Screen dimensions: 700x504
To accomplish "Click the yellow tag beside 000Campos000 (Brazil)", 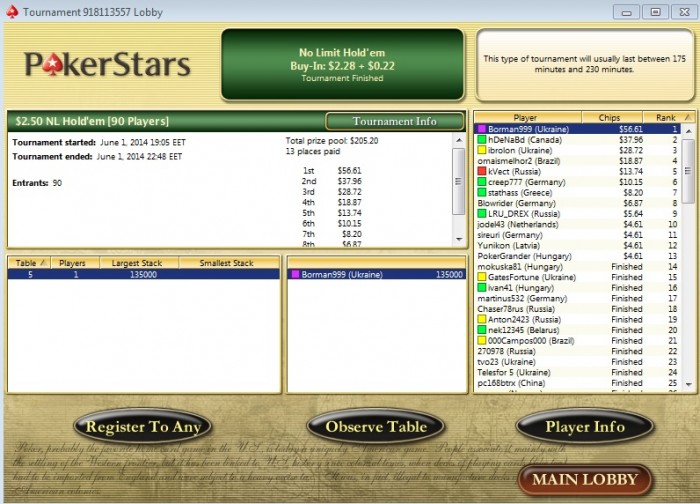I will tap(482, 341).
